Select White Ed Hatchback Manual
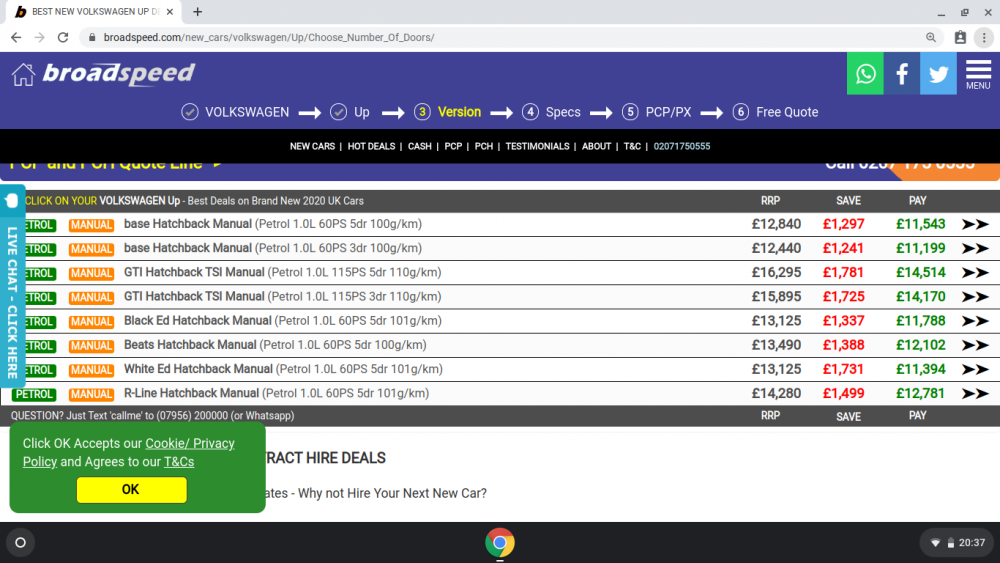 coord(500,370)
